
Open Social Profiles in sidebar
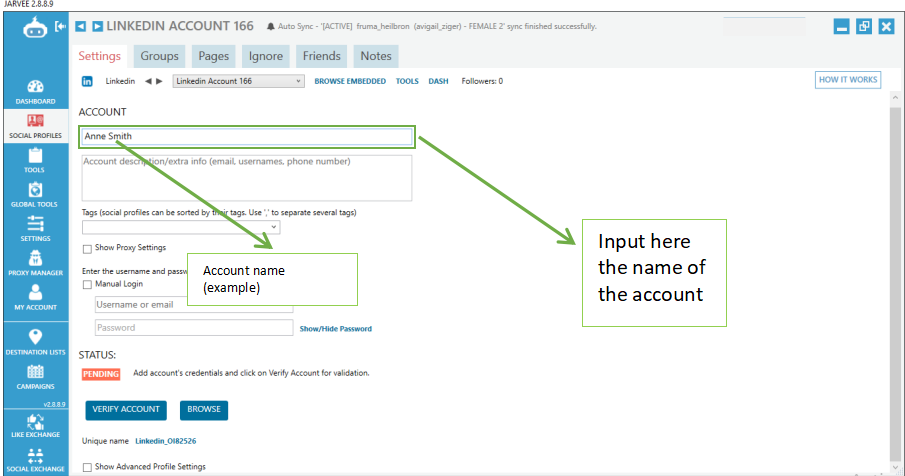tap(35, 126)
